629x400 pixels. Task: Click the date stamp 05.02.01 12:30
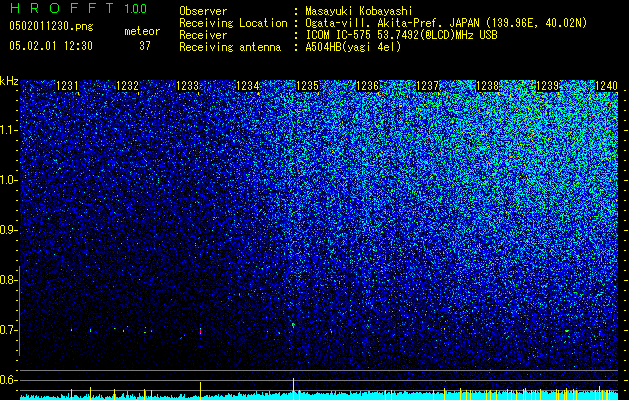pos(51,46)
